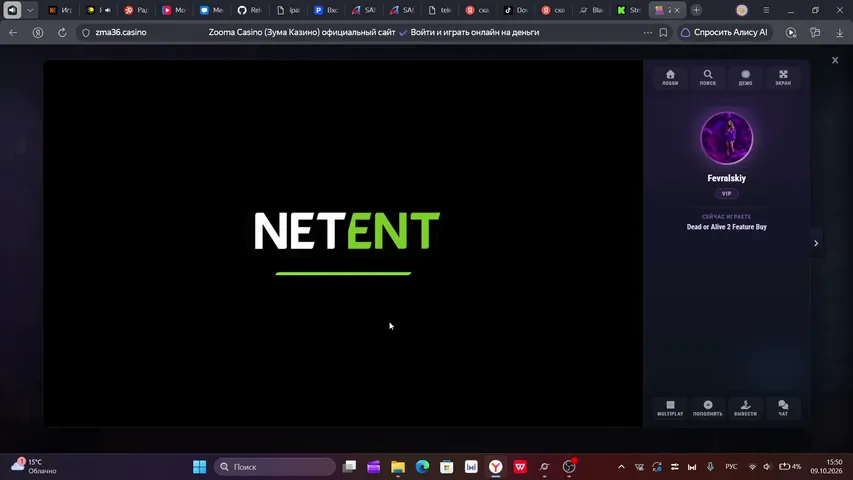Open Task View from the taskbar
The width and height of the screenshot is (853, 480).
coord(349,466)
